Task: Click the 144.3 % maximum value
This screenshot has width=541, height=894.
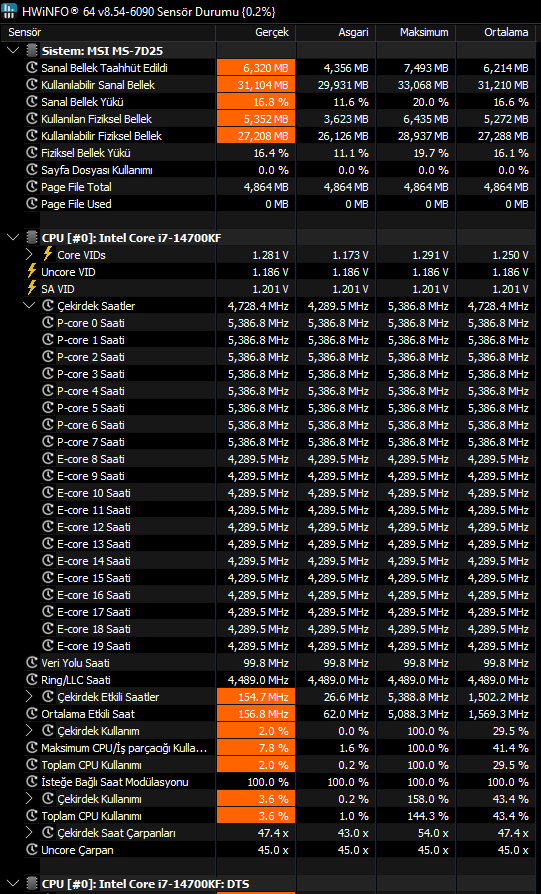Action: (428, 816)
